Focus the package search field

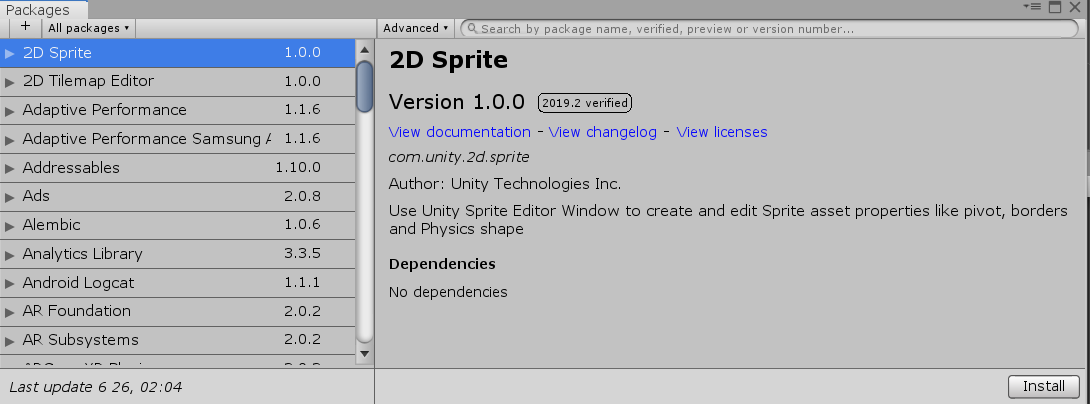(x=770, y=29)
